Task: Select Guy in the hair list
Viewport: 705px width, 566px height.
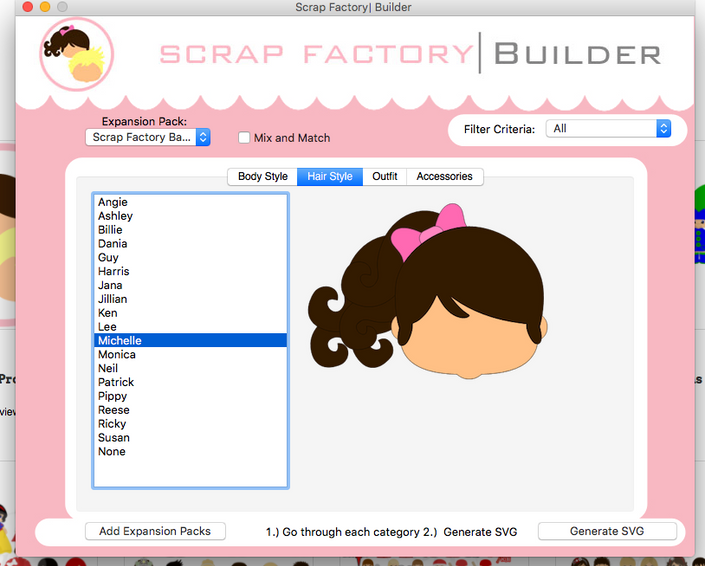Action: pos(190,258)
